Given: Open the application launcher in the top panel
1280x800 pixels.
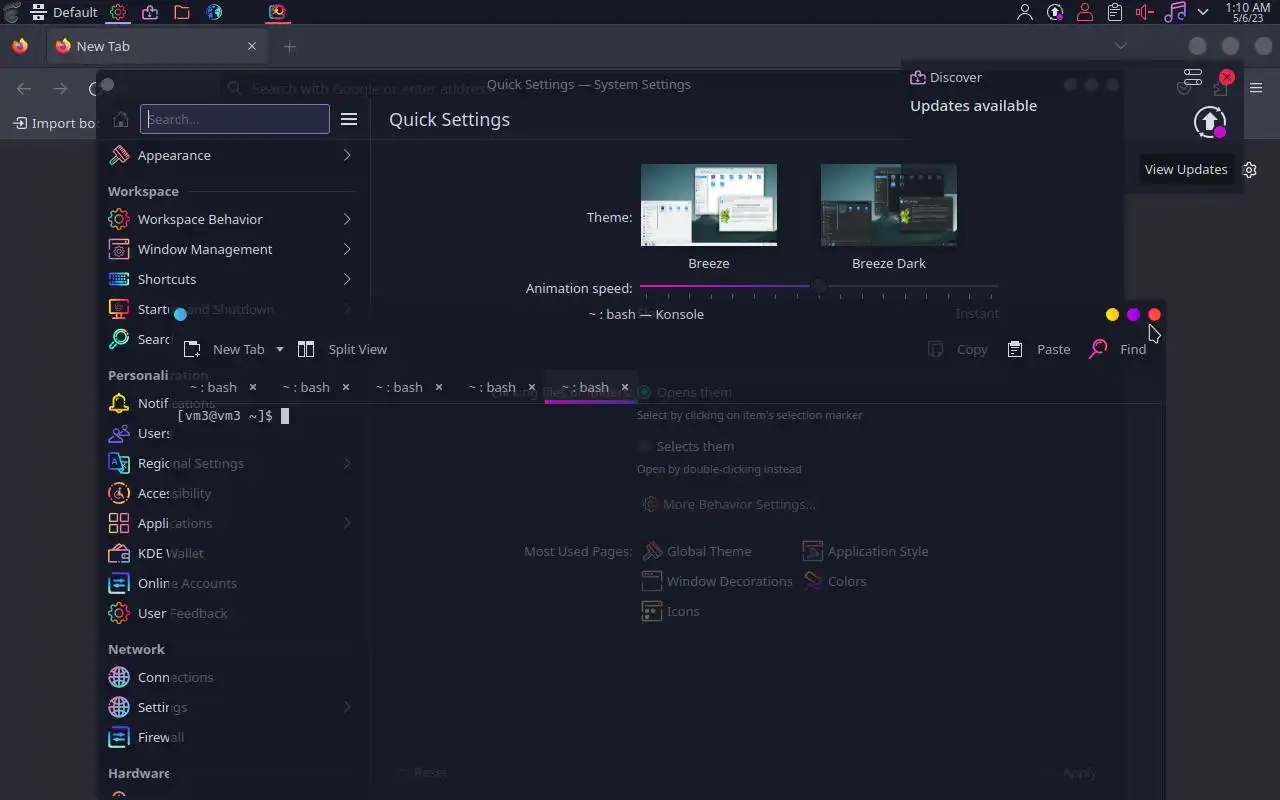Looking at the screenshot, I should point(11,12).
